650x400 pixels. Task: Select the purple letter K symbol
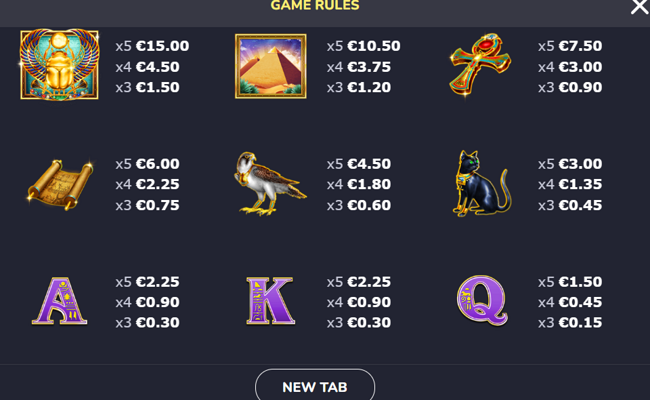pyautogui.click(x=270, y=301)
